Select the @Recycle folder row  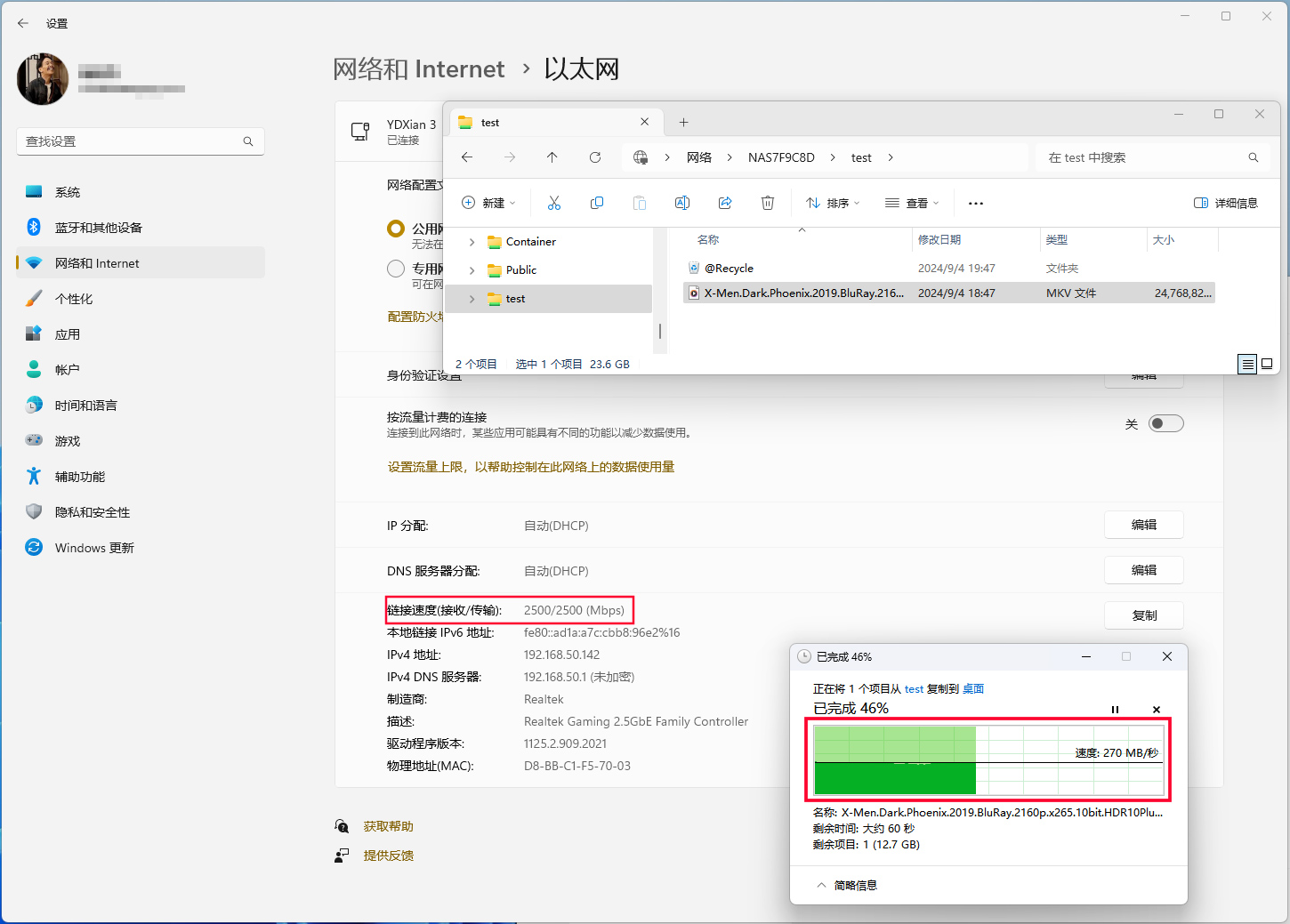point(949,268)
